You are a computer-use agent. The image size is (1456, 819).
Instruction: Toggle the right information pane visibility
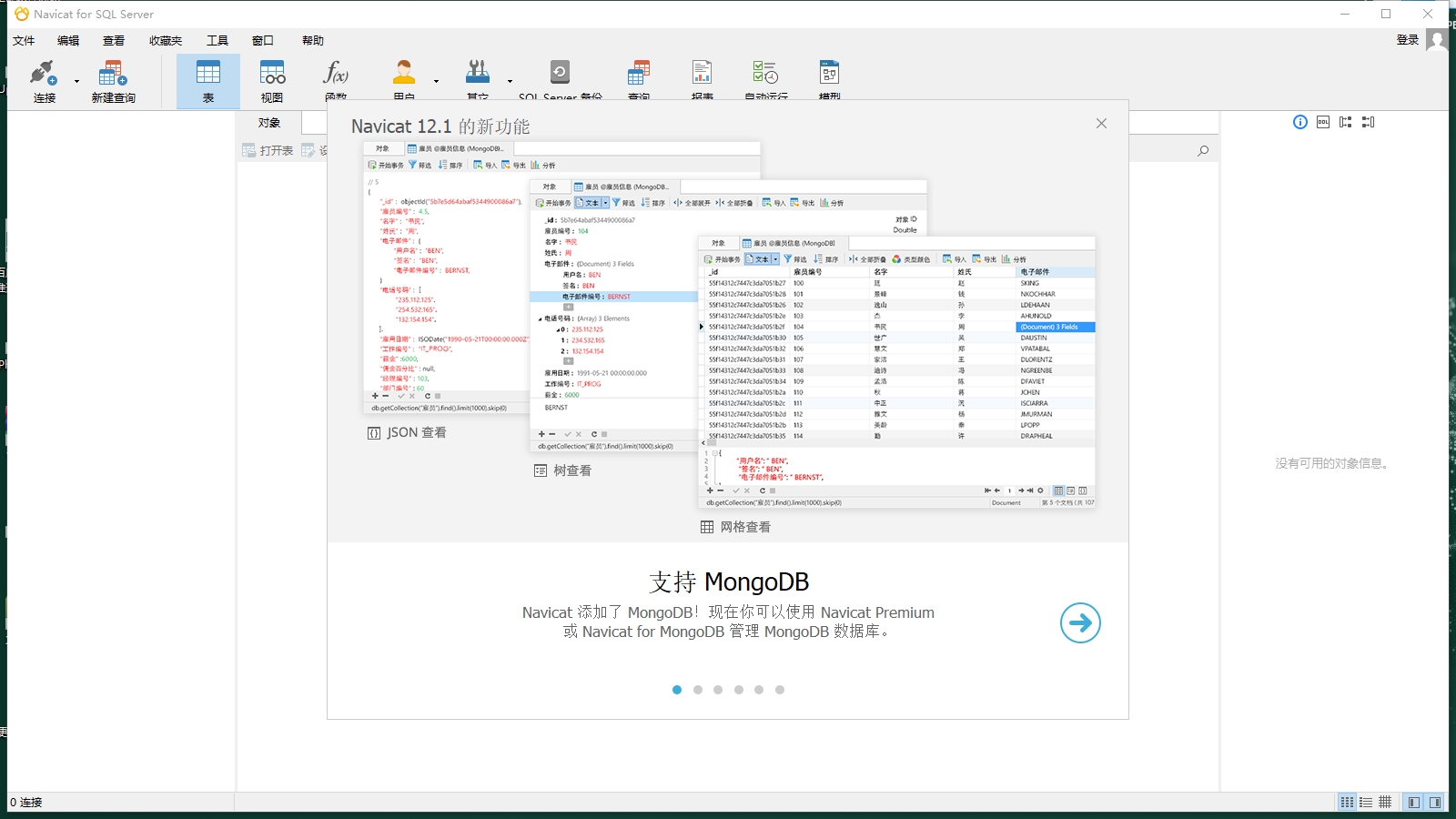click(1435, 802)
